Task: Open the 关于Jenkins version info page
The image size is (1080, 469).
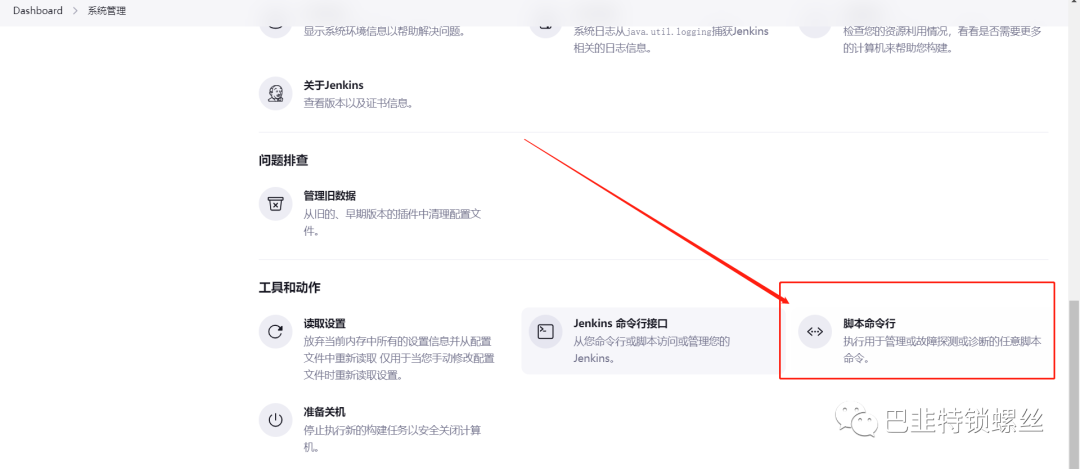Action: (x=333, y=85)
